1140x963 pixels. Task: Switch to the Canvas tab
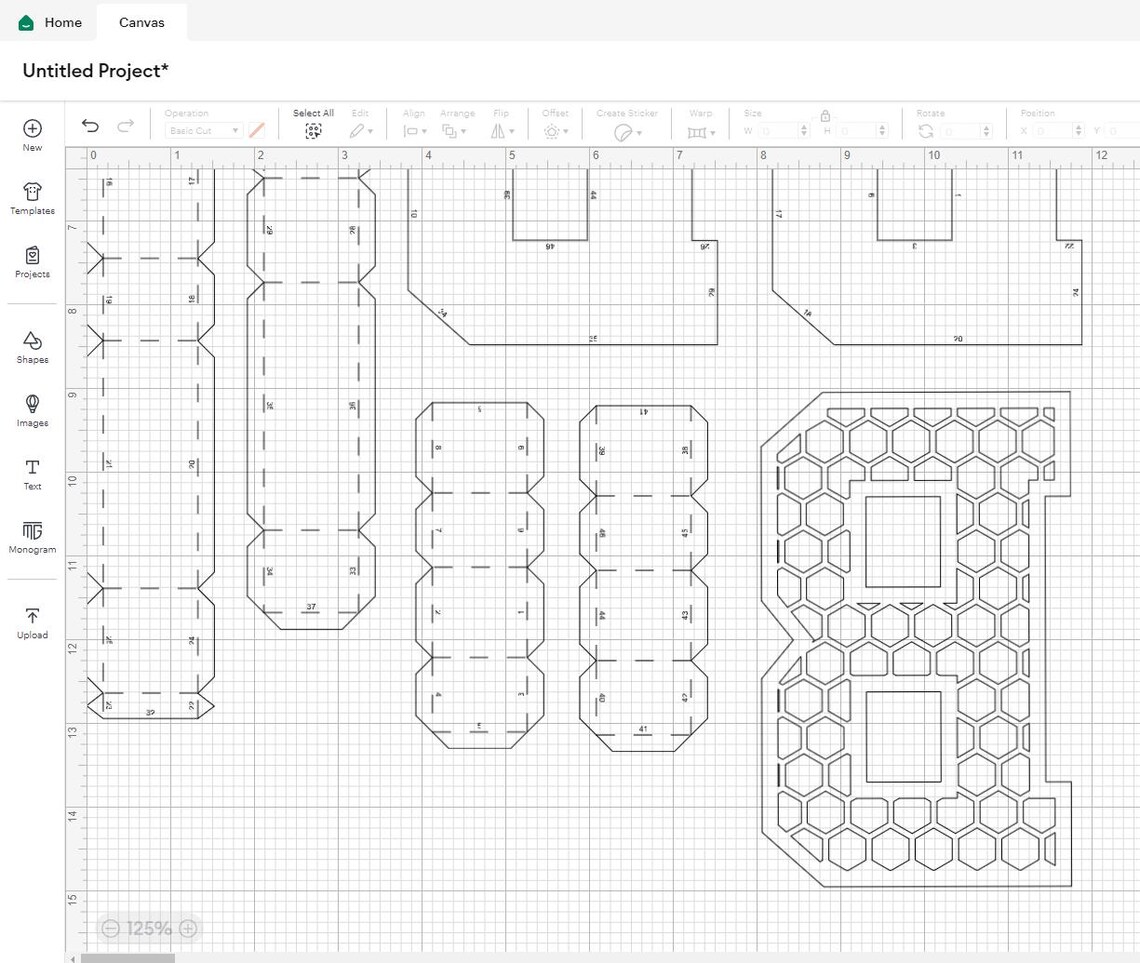[142, 23]
